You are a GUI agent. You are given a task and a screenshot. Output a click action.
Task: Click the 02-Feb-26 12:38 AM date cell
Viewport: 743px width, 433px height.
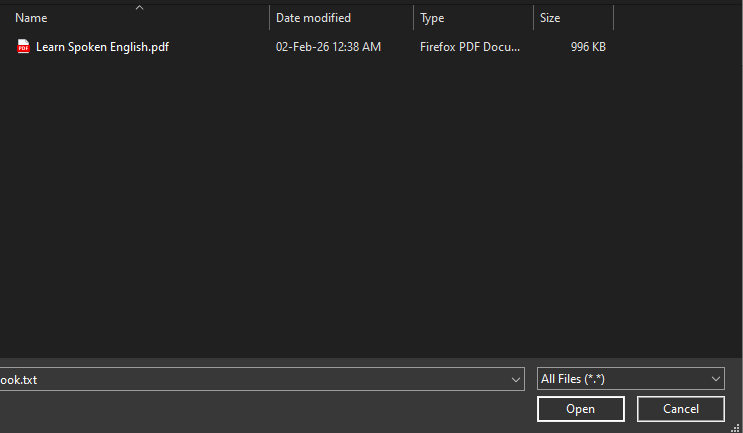point(328,47)
